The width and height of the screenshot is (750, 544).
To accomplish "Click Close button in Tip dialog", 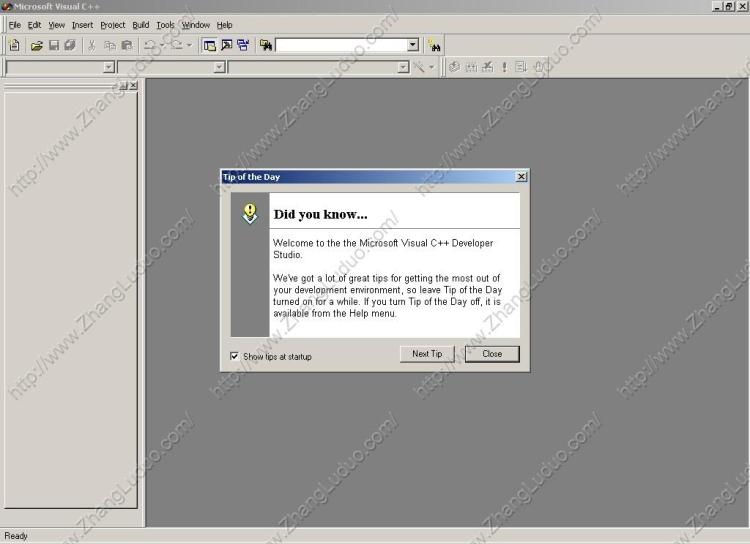I will [492, 354].
